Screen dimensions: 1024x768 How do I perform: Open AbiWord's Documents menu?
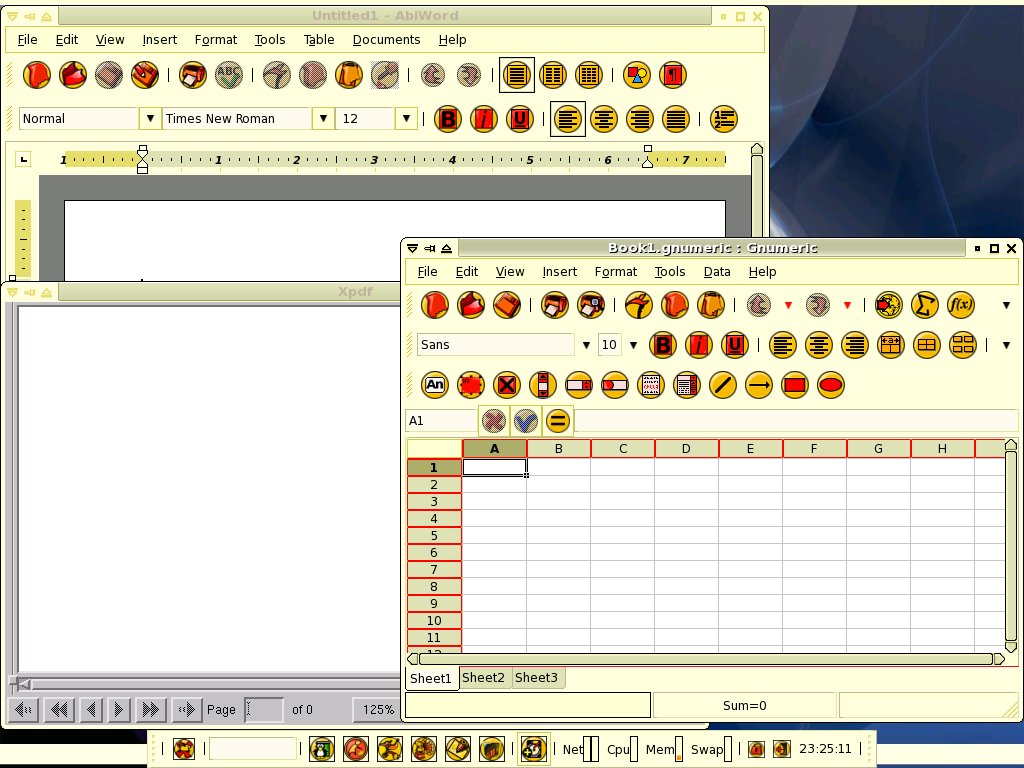[x=387, y=40]
